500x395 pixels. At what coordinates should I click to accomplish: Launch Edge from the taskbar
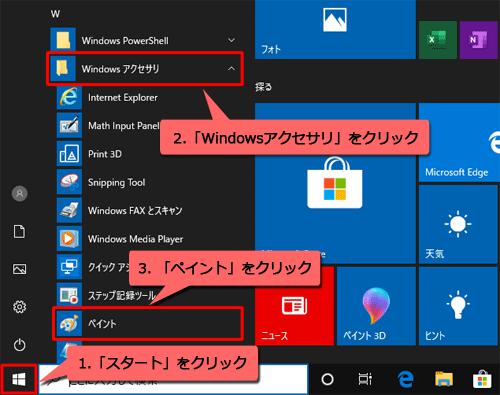pyautogui.click(x=405, y=379)
